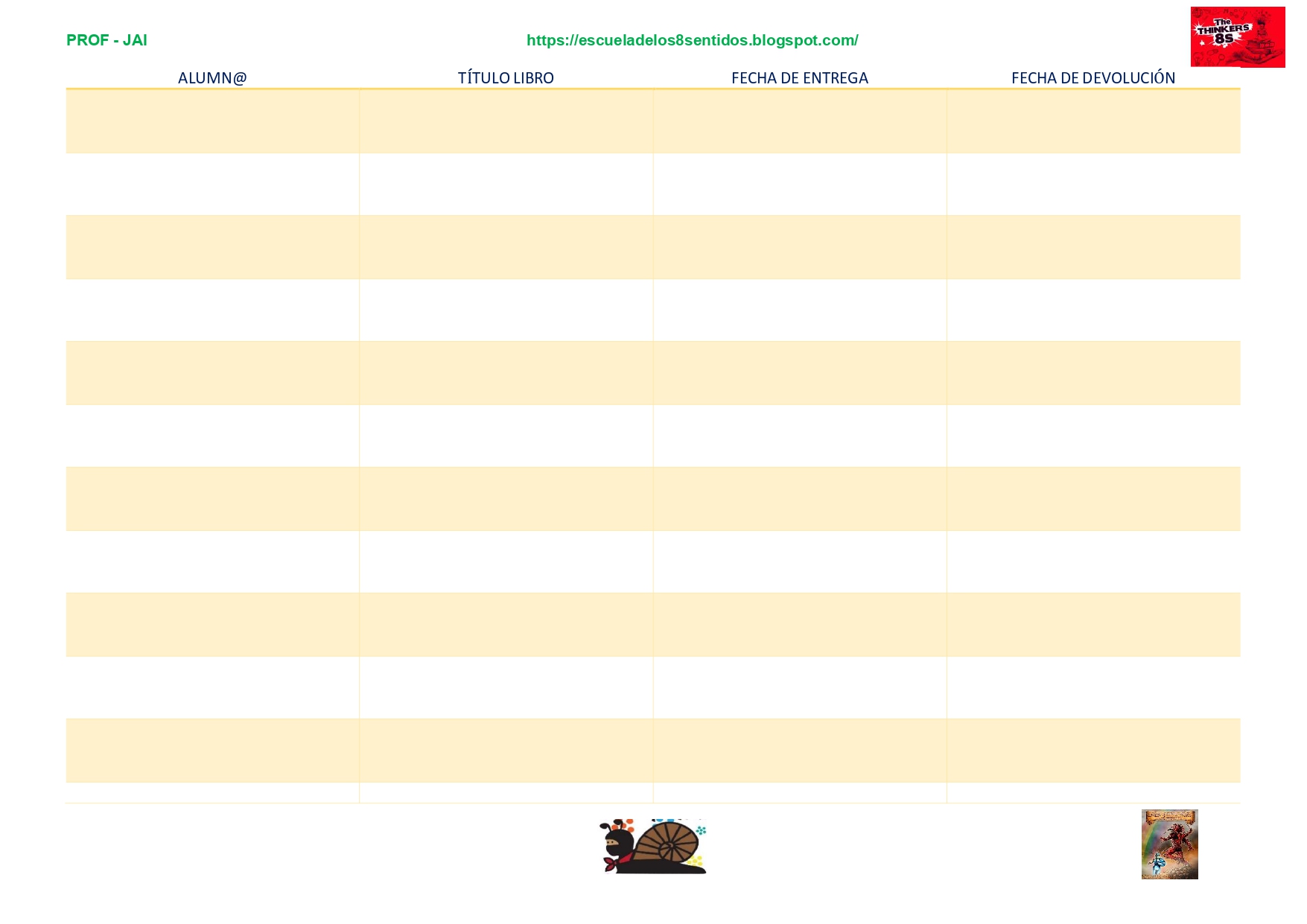Click the ninja snail illustration
The width and height of the screenshot is (1307, 924).
(x=653, y=846)
